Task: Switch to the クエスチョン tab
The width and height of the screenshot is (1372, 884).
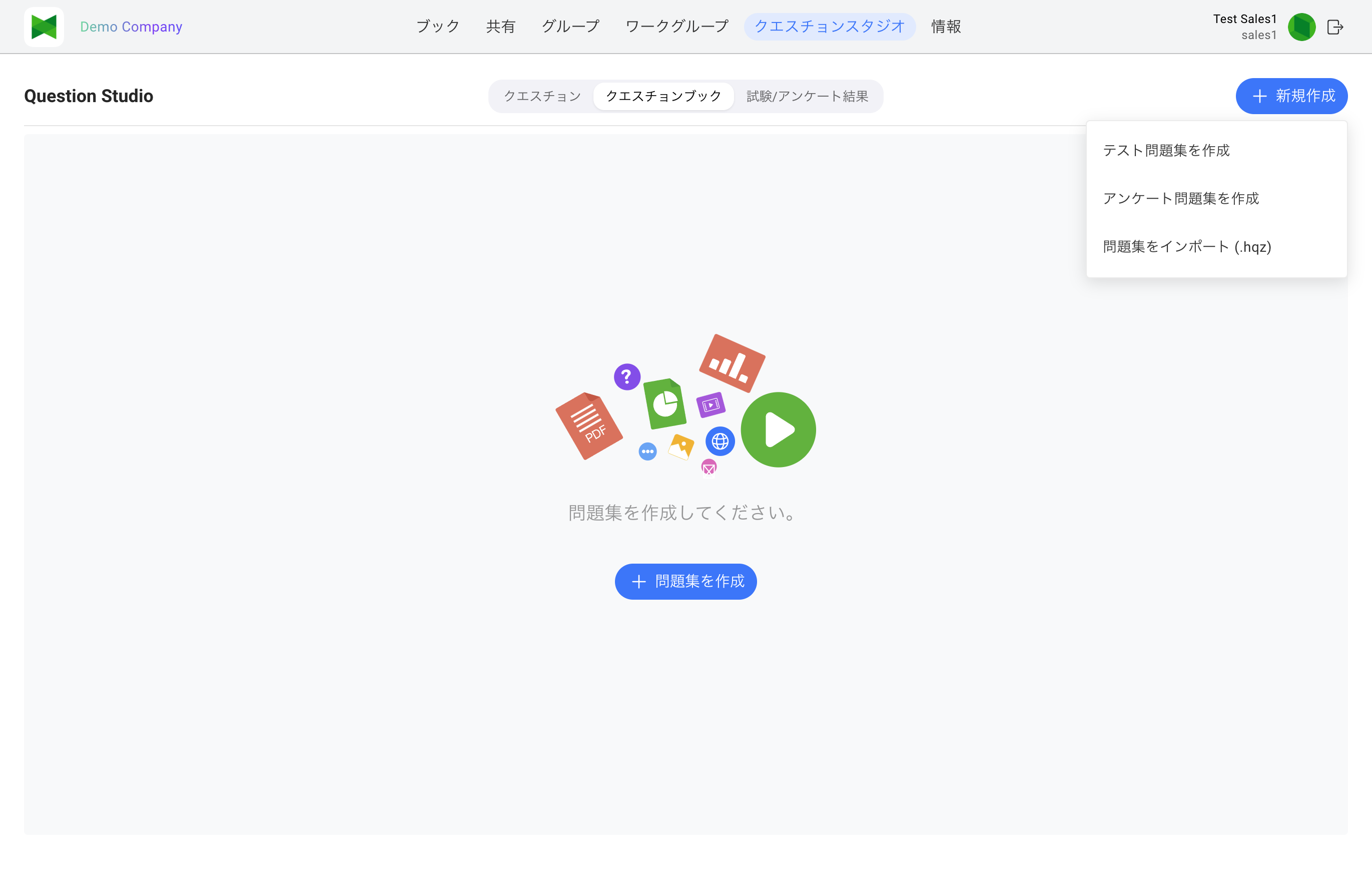Action: (542, 97)
